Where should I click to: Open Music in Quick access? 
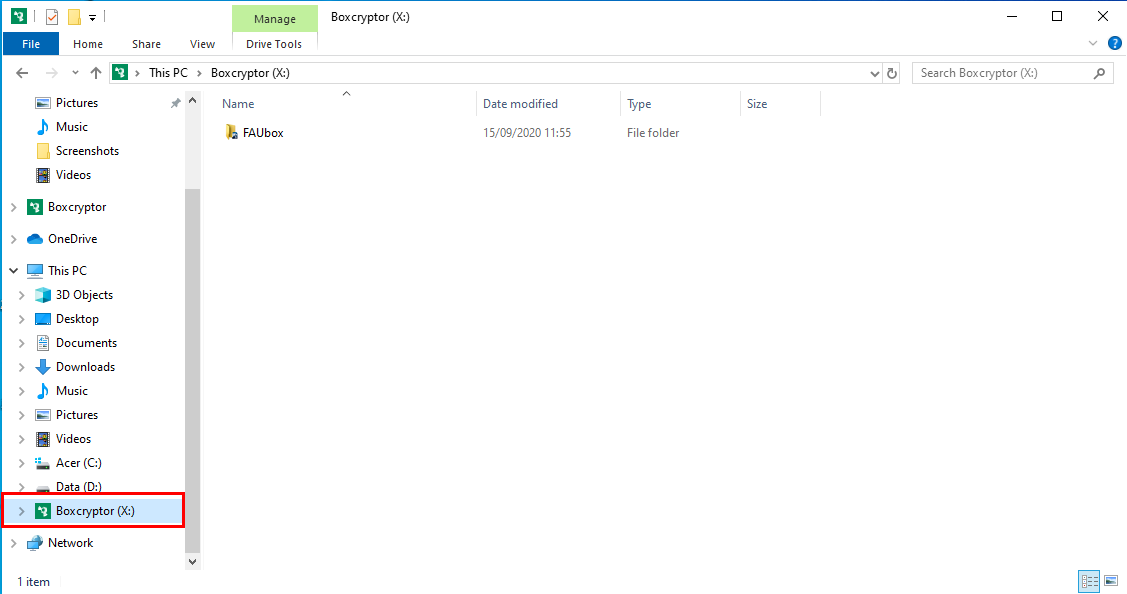(72, 127)
